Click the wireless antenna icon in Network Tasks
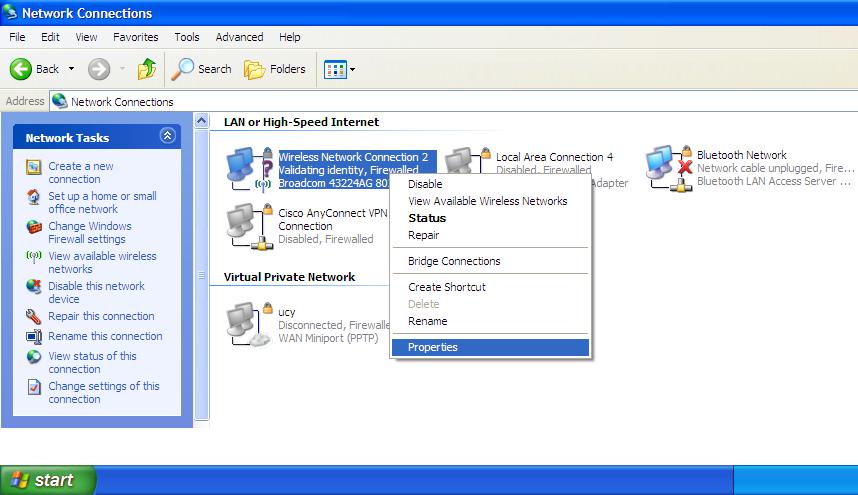The height and width of the screenshot is (495, 858). point(33,257)
